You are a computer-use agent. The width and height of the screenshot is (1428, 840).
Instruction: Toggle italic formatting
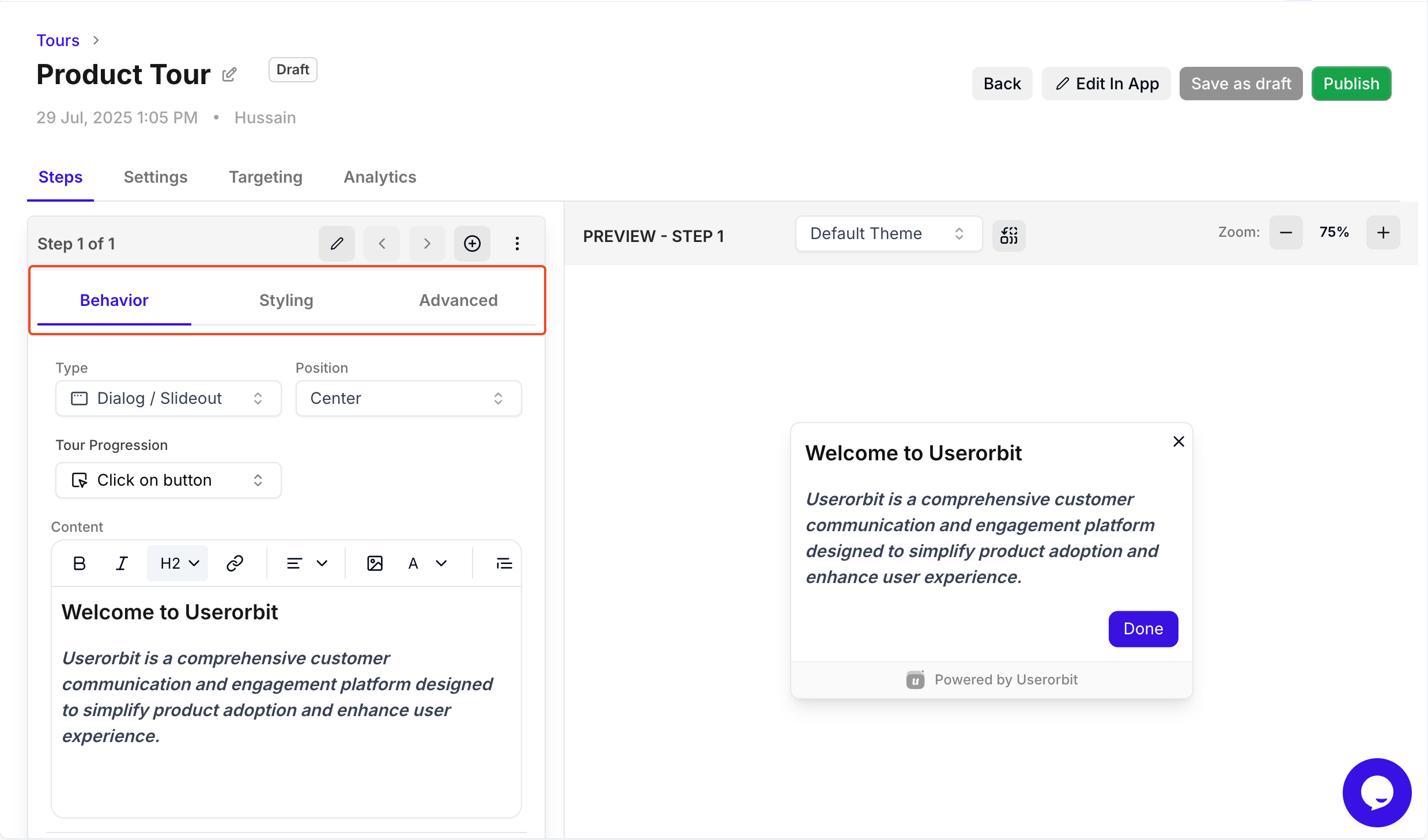(x=122, y=563)
